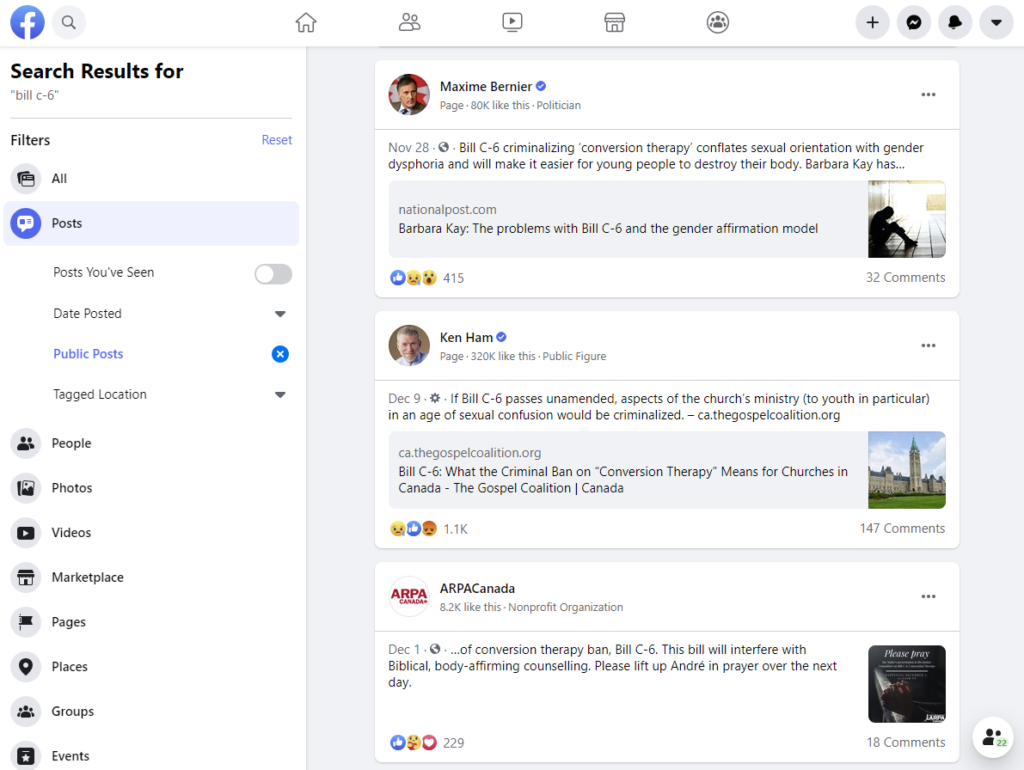Image resolution: width=1024 pixels, height=770 pixels.
Task: Open more options on Maxime Bernier's post
Action: tap(928, 95)
